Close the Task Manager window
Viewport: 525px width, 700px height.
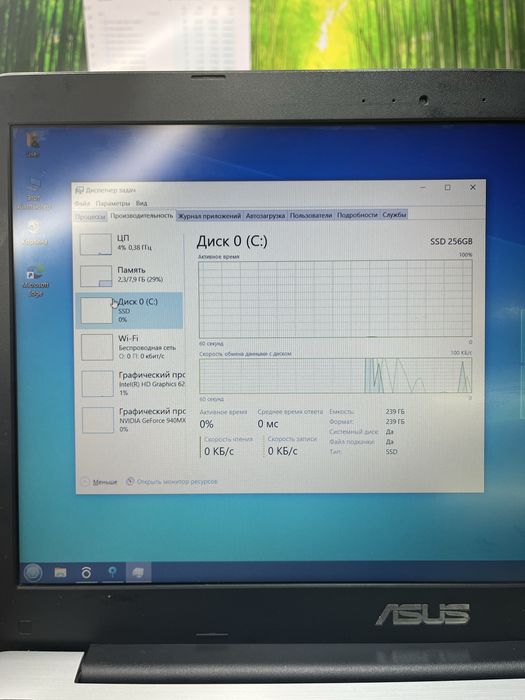point(473,188)
